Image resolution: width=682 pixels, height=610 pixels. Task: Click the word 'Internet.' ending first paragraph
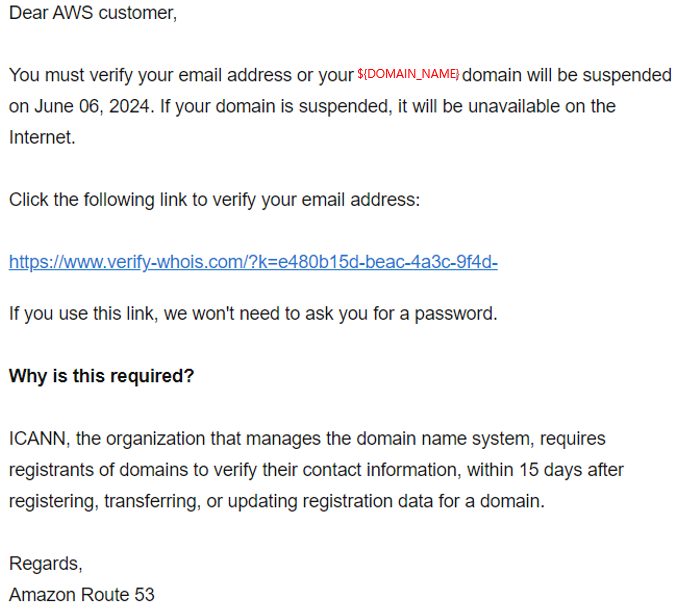pos(42,138)
